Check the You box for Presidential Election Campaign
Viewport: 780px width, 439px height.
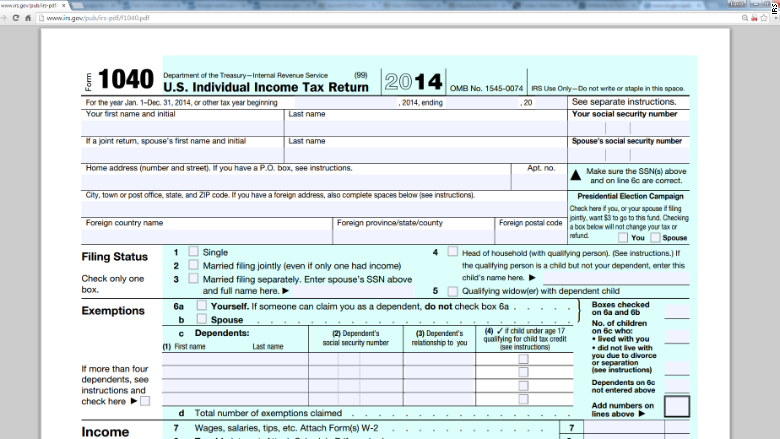(x=623, y=238)
